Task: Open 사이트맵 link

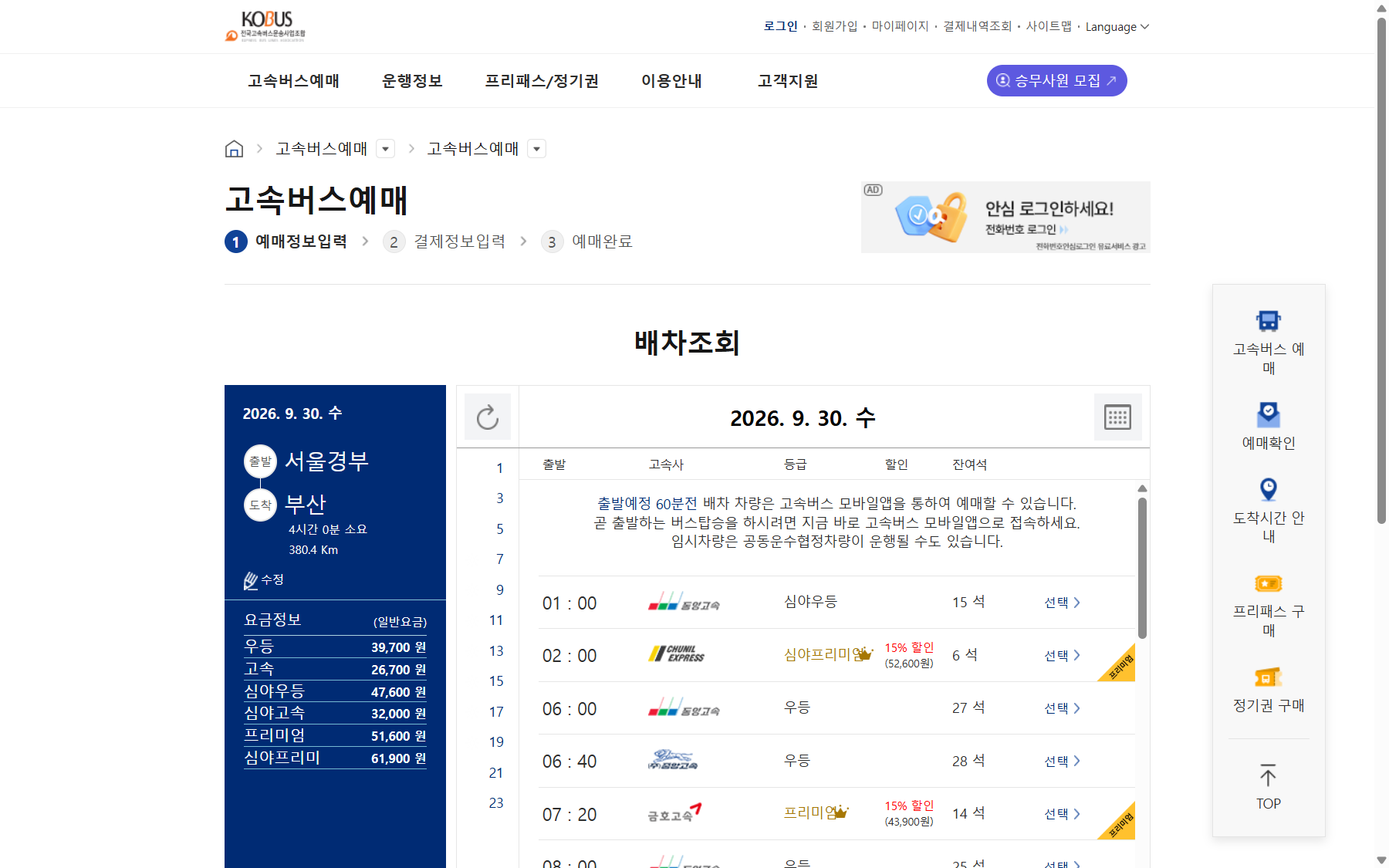Action: (1048, 26)
